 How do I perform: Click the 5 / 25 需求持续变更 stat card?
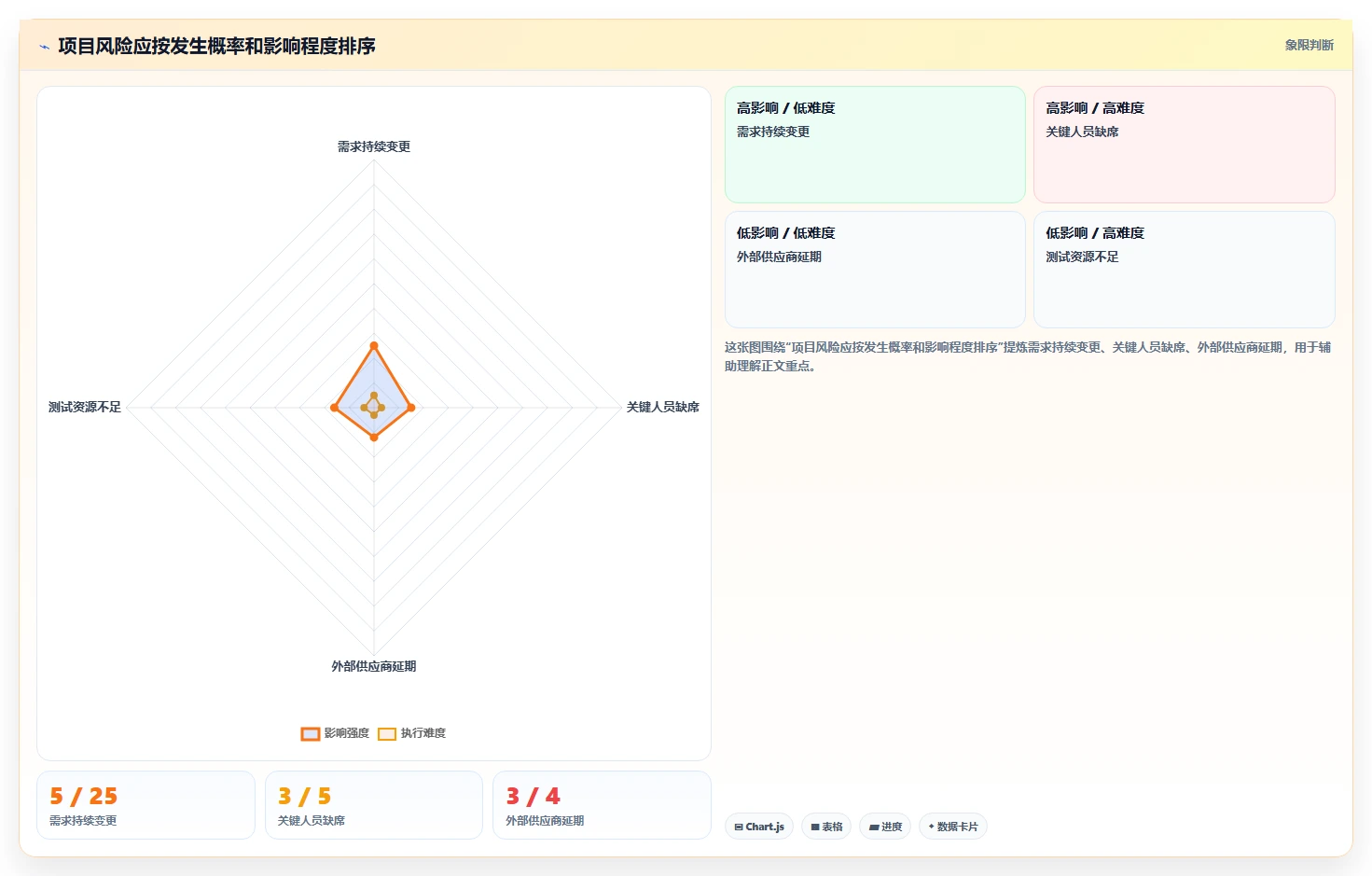(x=146, y=805)
